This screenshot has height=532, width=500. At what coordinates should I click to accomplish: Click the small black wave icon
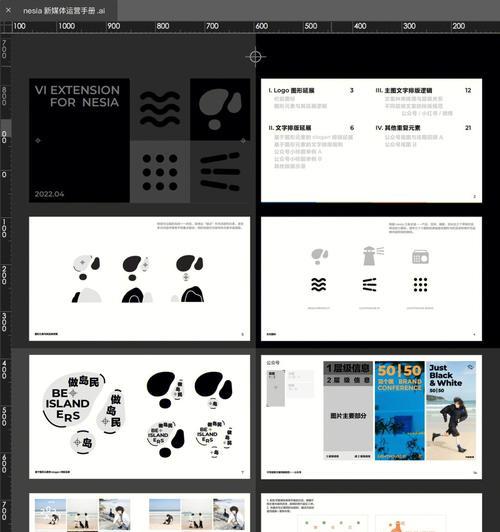point(319,285)
